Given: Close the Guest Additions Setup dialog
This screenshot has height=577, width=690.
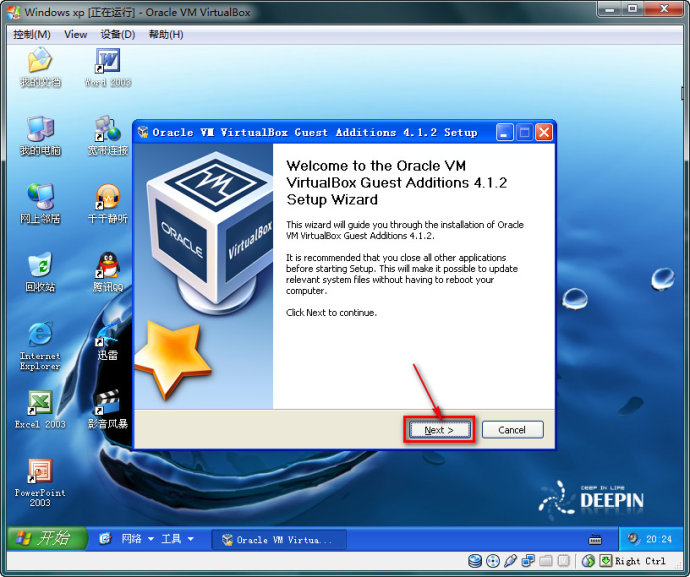Looking at the screenshot, I should click(x=544, y=132).
